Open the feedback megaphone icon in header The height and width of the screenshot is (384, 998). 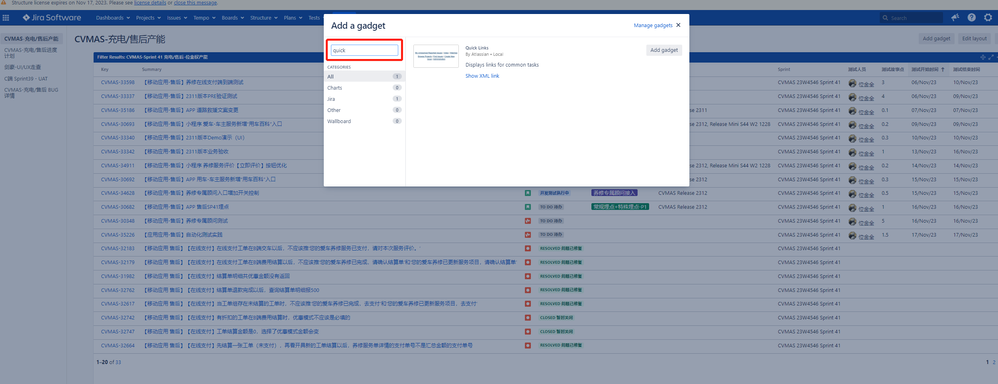(x=955, y=18)
